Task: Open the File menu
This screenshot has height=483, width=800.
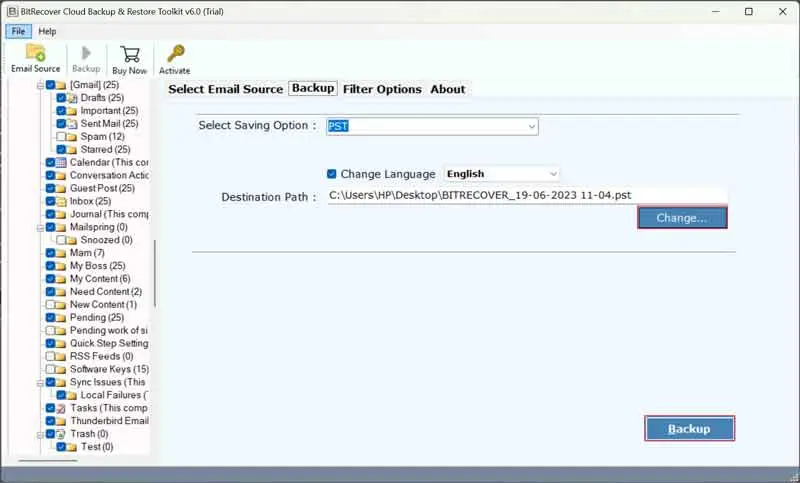Action: coord(20,31)
